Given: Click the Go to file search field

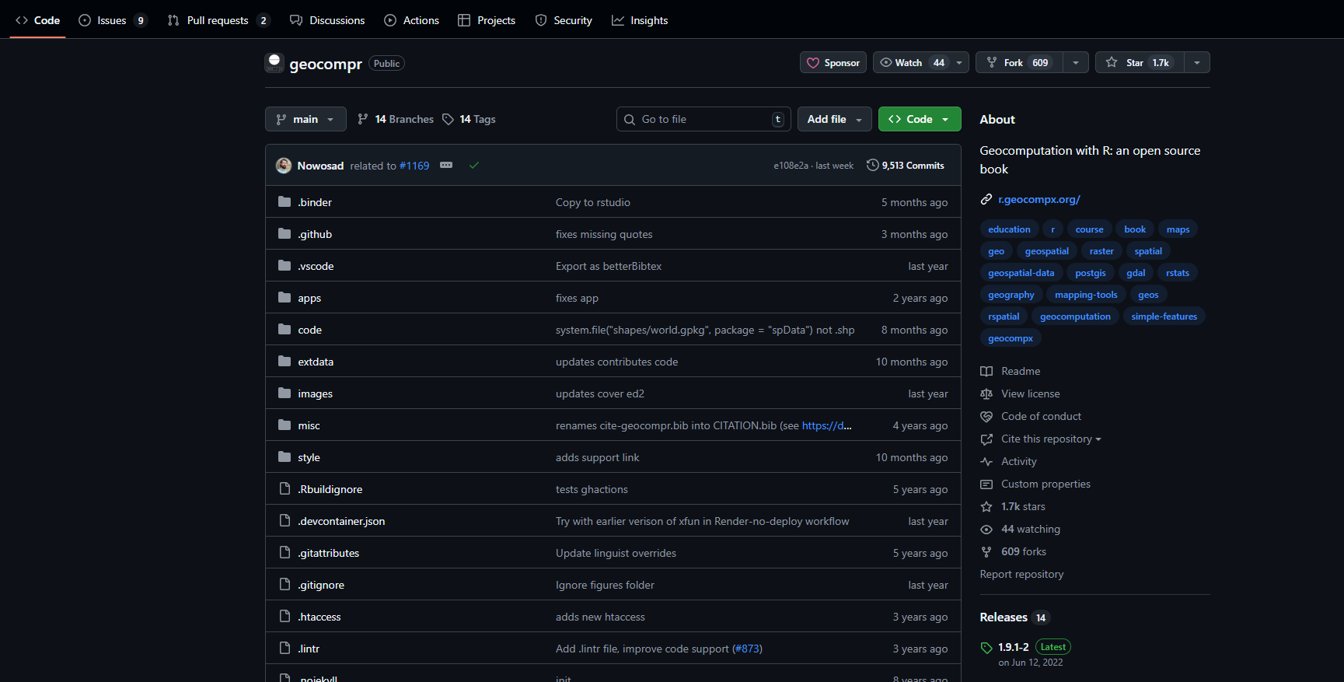Looking at the screenshot, I should pos(703,119).
